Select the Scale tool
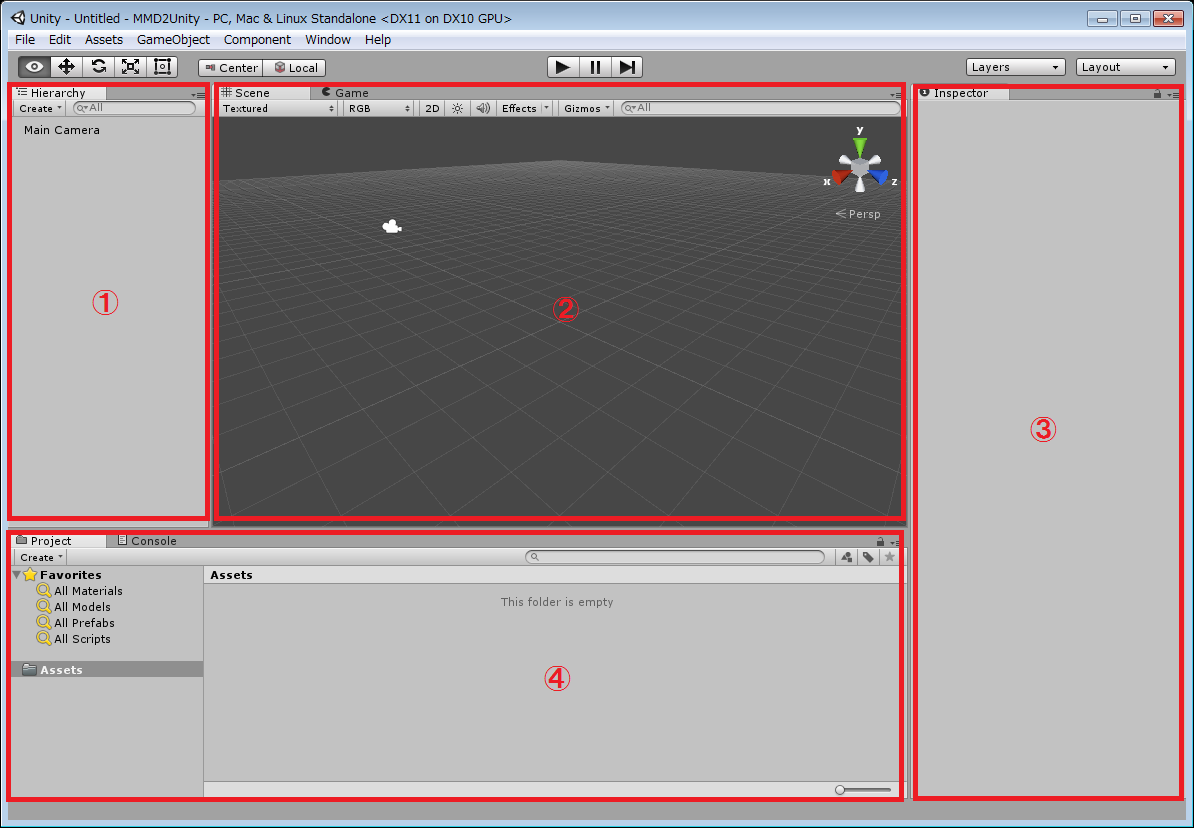 (x=130, y=67)
